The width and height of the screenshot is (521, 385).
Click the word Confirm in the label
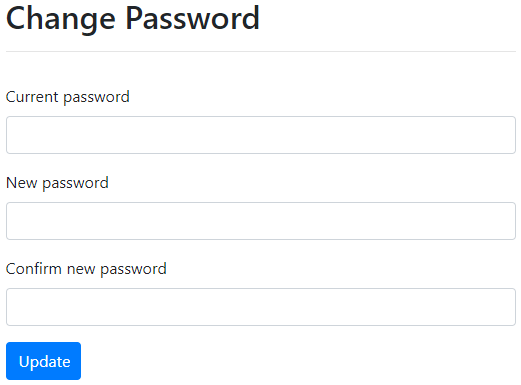pyautogui.click(x=34, y=269)
